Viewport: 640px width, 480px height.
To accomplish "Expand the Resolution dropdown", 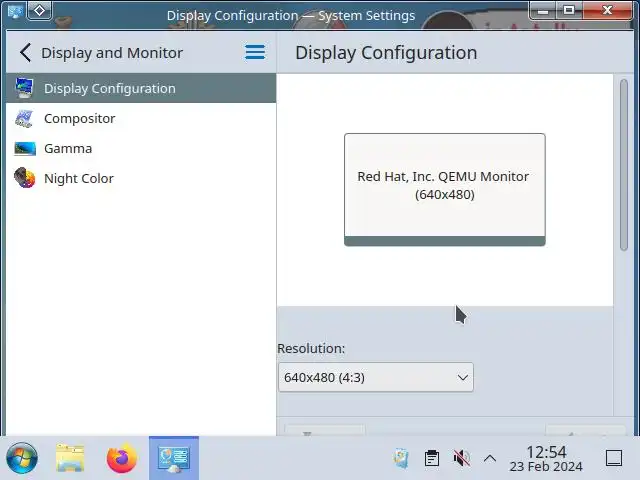I will click(376, 377).
